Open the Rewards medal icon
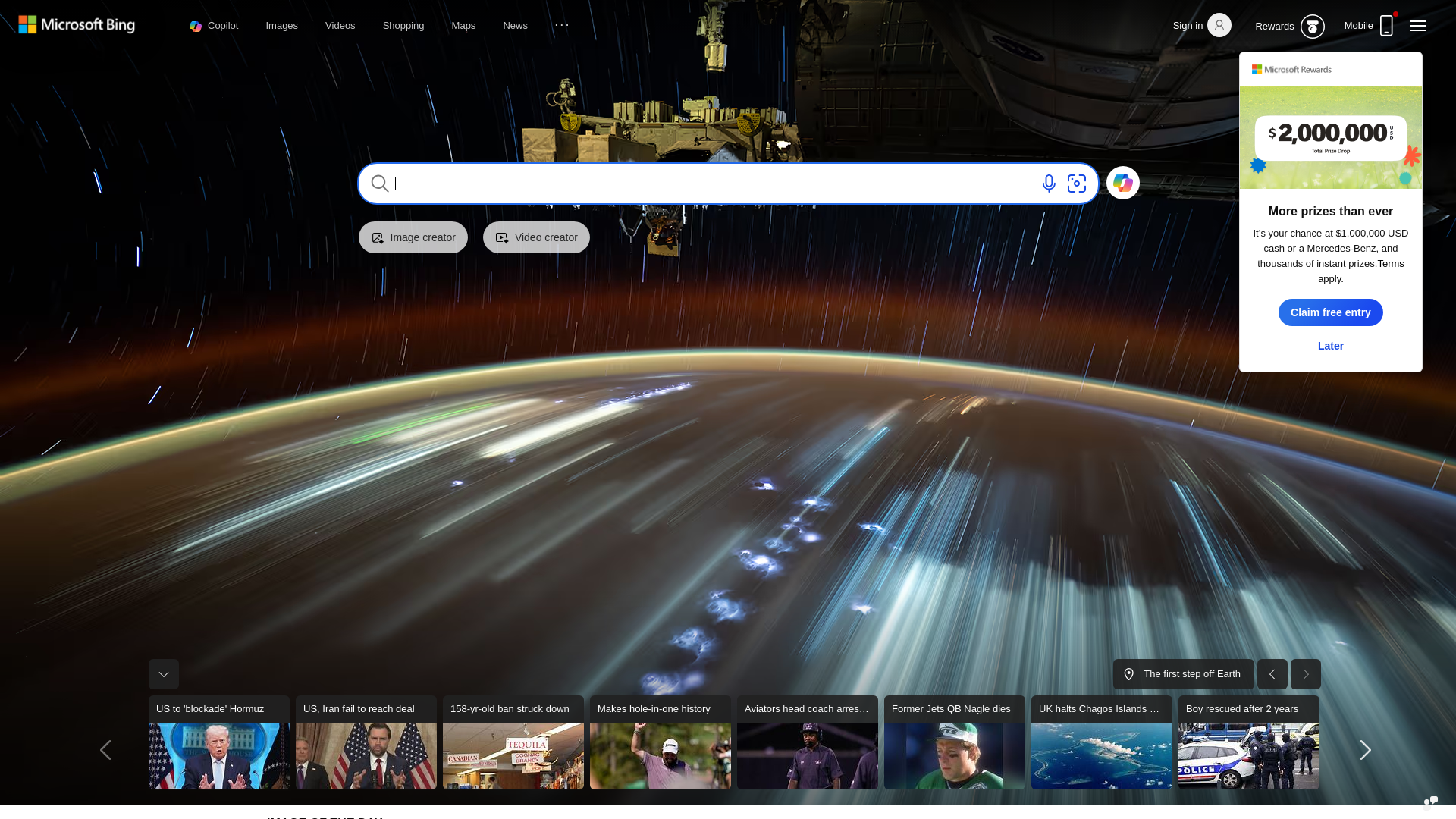Image resolution: width=1456 pixels, height=819 pixels. coord(1312,27)
